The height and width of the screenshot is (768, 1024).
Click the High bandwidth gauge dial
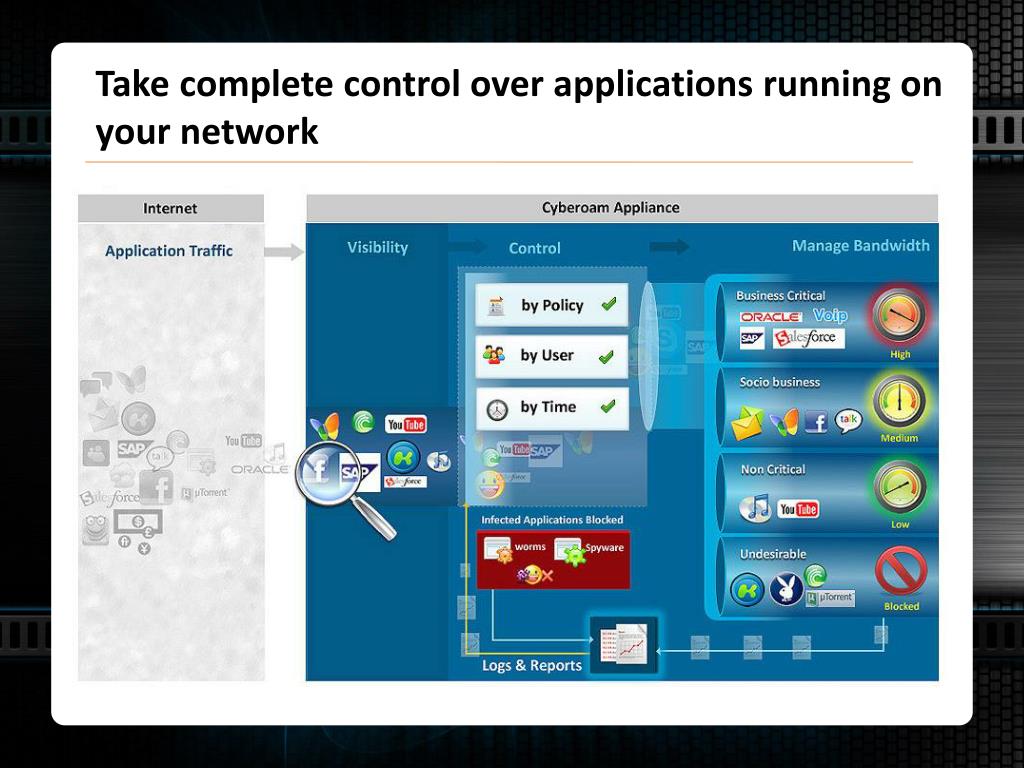coord(900,316)
